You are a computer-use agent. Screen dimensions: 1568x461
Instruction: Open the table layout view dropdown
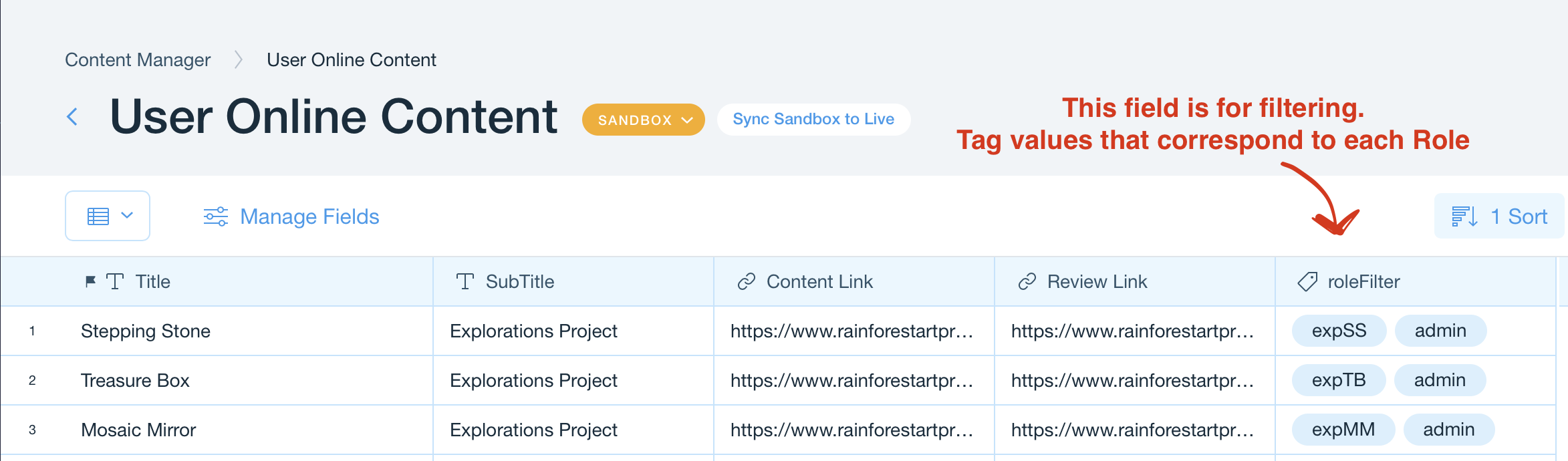108,216
